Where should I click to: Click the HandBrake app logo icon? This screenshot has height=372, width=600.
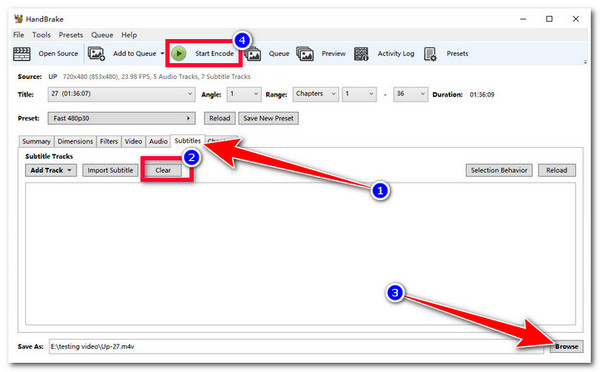click(x=18, y=19)
